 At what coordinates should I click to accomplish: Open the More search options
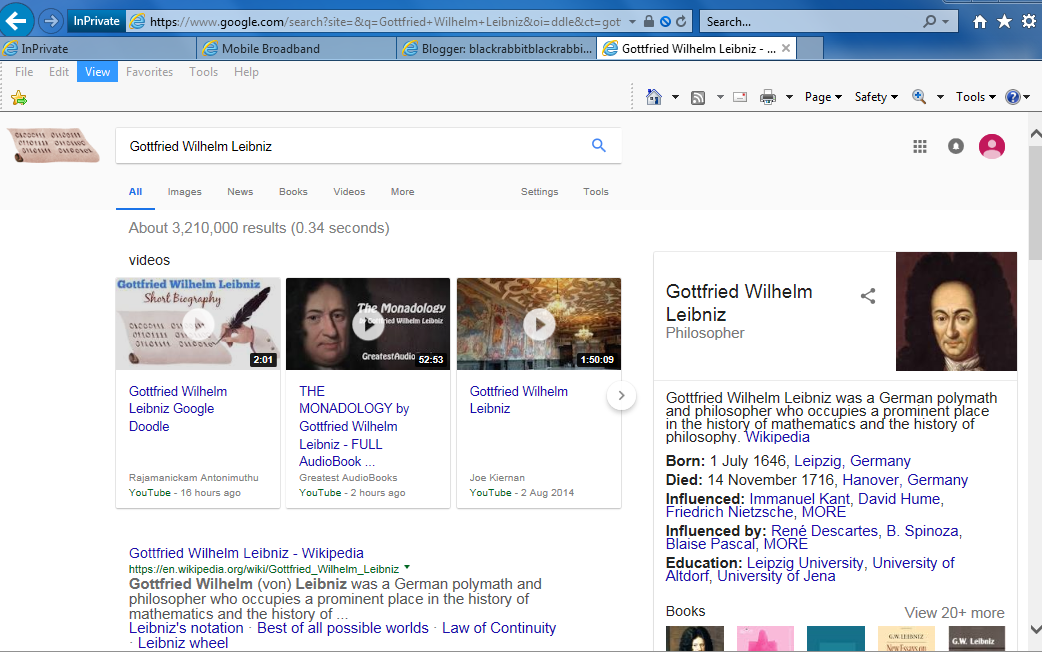(402, 191)
